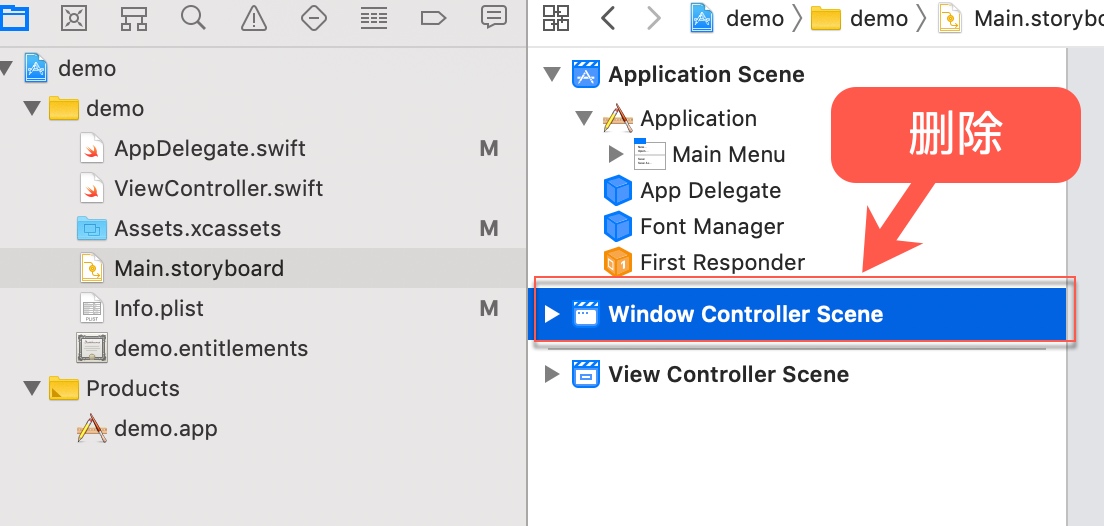
Task: Click the Info.plist file icon
Action: click(x=92, y=308)
